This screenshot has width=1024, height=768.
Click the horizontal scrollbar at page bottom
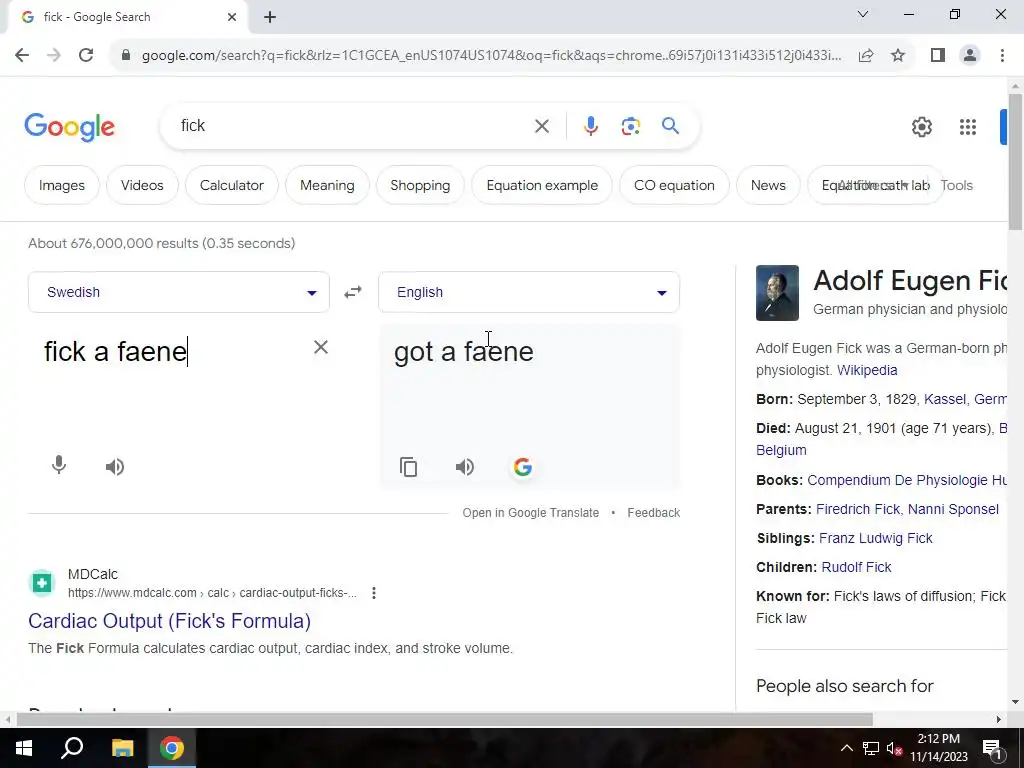444,719
